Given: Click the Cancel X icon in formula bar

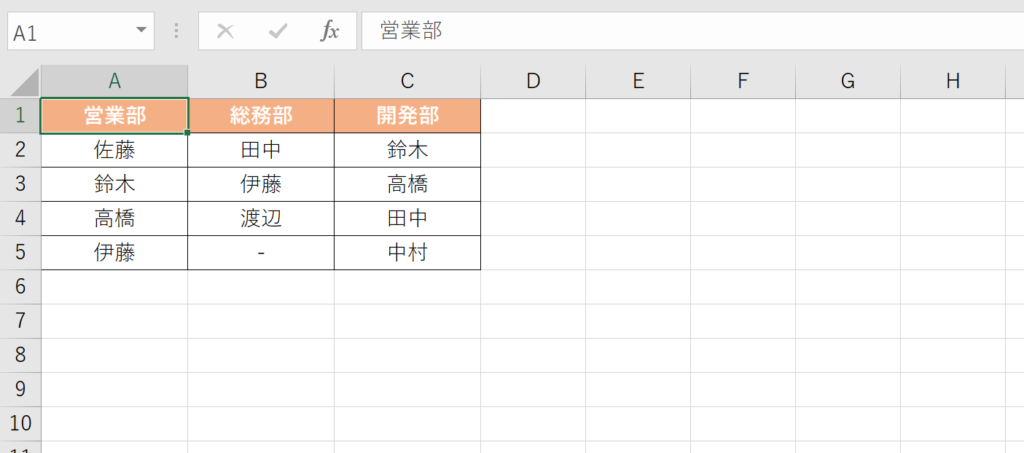Looking at the screenshot, I should coord(226,31).
